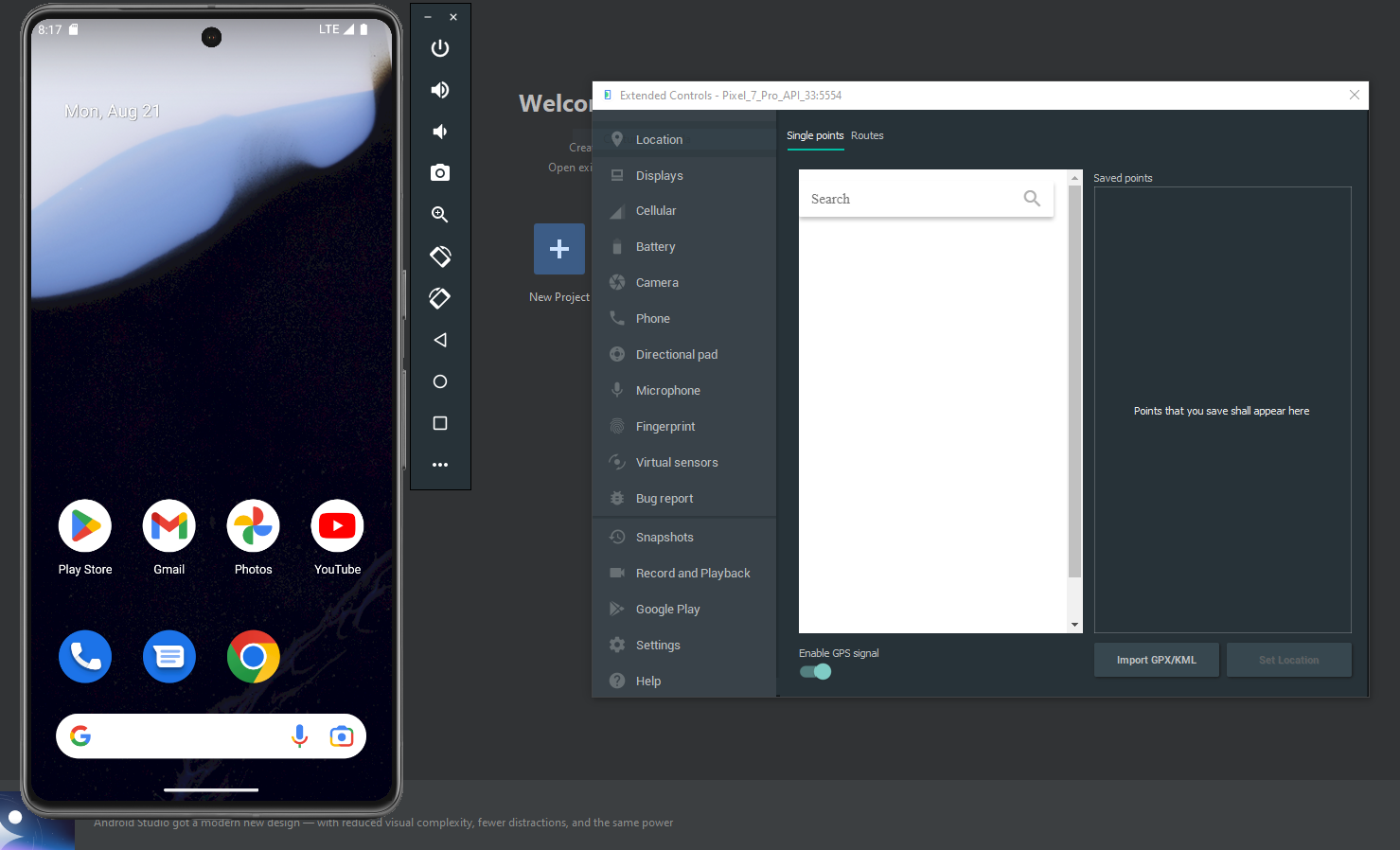
Task: Click the location Search field
Action: [913, 199]
